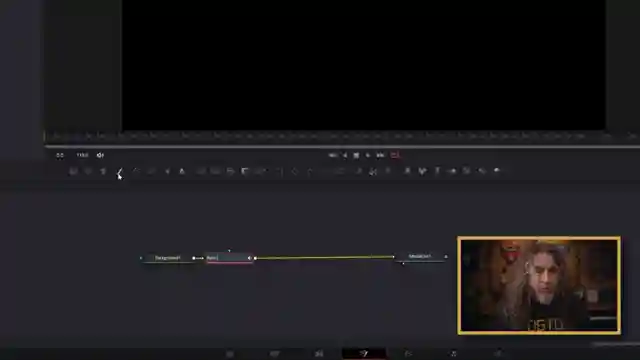Viewport: 640px width, 360px height.
Task: Toggle the red loop playback button
Action: pos(394,155)
